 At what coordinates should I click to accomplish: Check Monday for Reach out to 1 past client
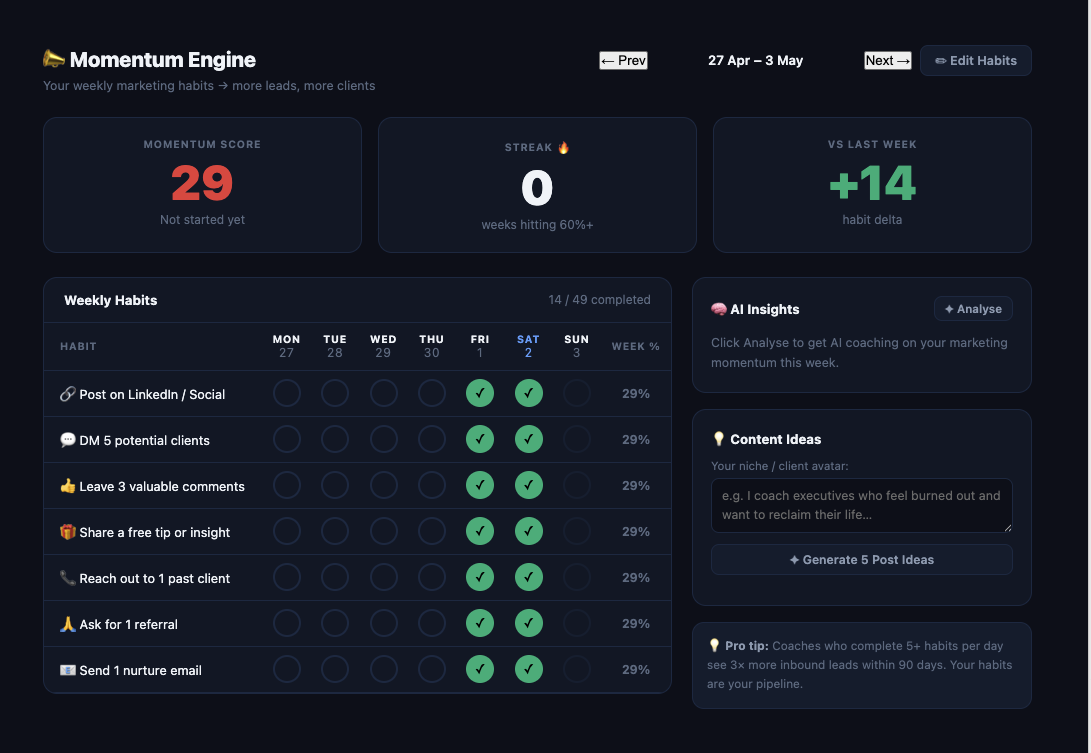point(287,577)
